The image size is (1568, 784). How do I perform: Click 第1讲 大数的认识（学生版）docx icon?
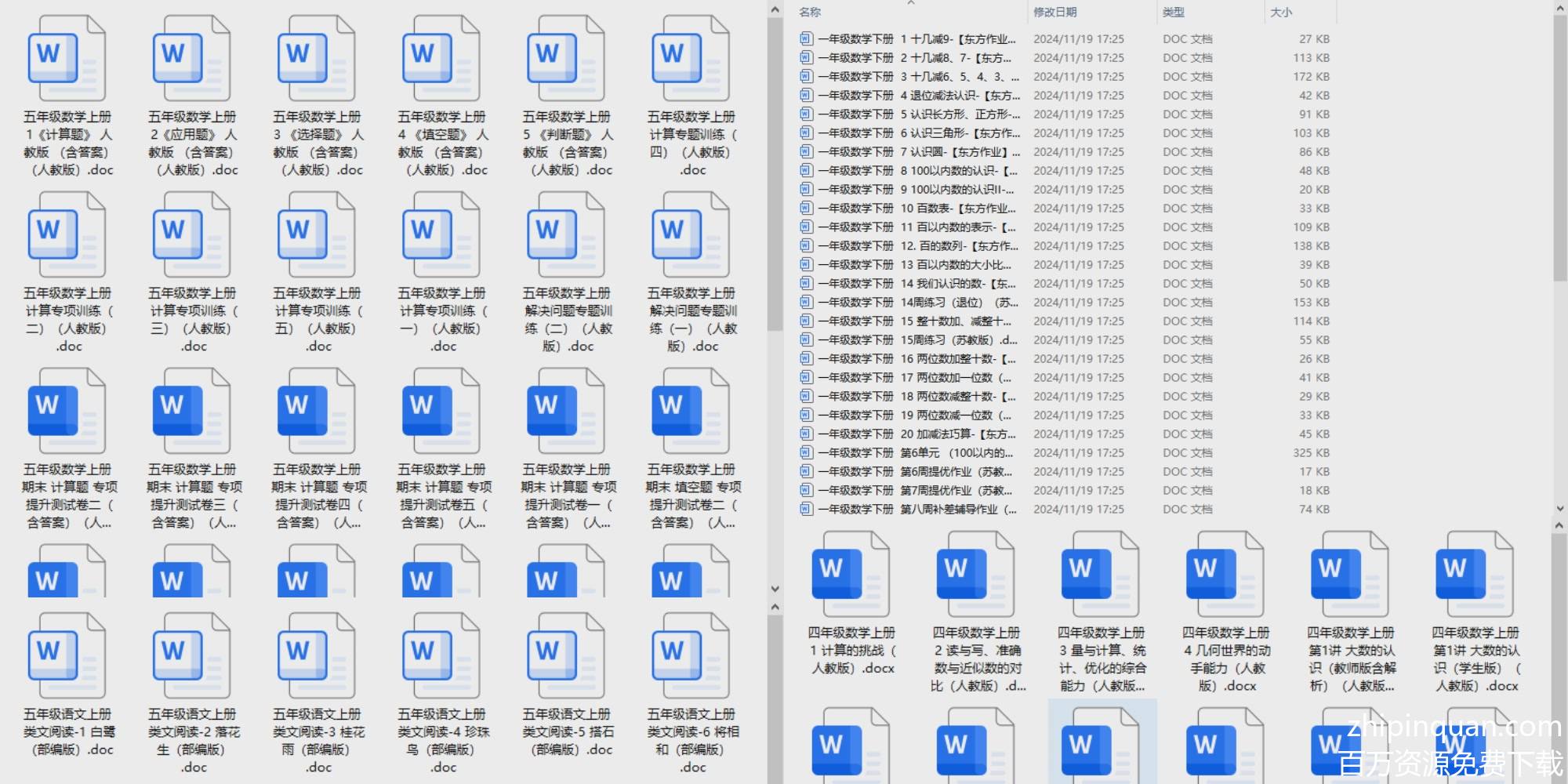(x=1474, y=575)
